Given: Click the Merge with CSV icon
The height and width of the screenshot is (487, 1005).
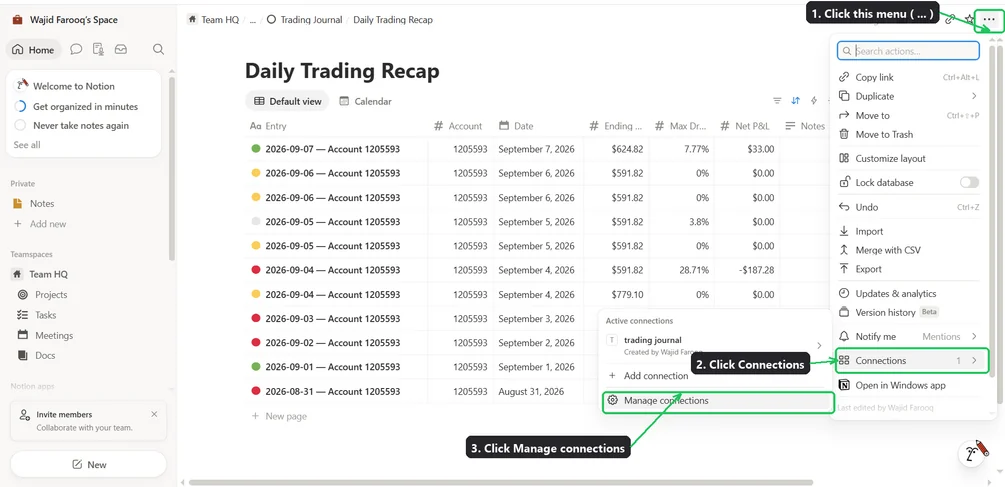Looking at the screenshot, I should [x=844, y=250].
